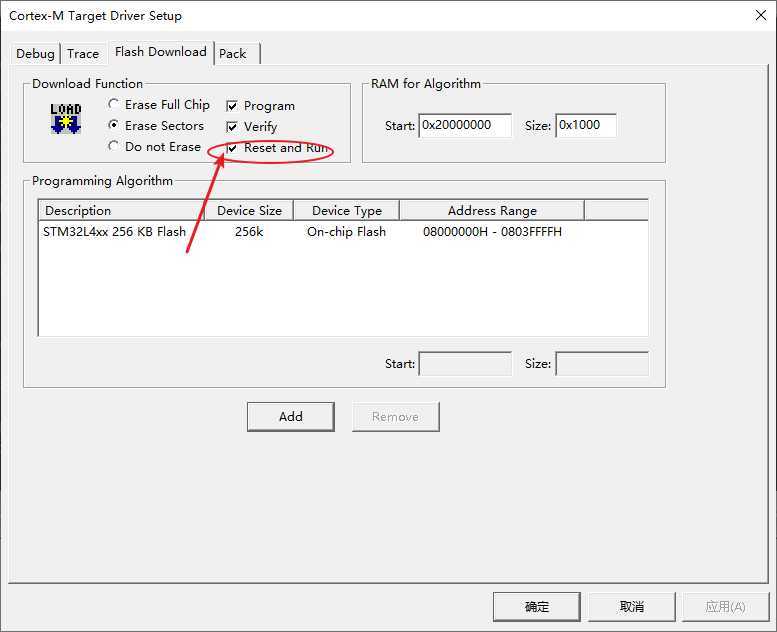Cancel using the 取消 button
Image resolution: width=777 pixels, height=632 pixels.
click(632, 606)
